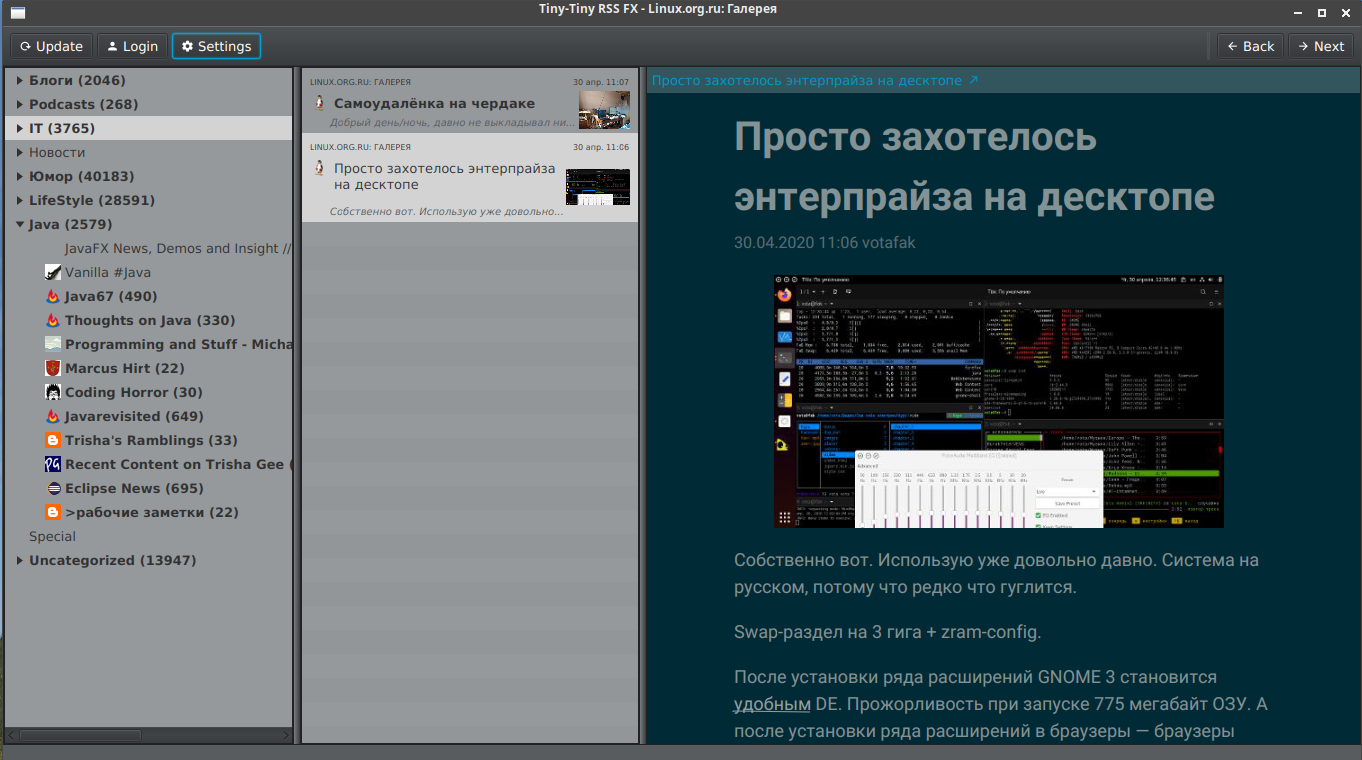Open the window menu icon in title bar

point(17,13)
